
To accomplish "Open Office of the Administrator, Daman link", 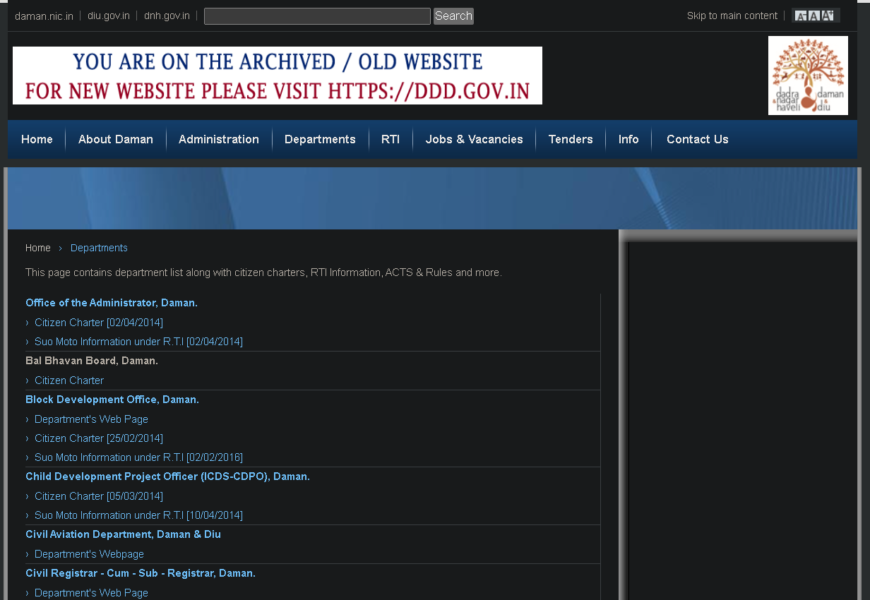I will click(x=112, y=303).
